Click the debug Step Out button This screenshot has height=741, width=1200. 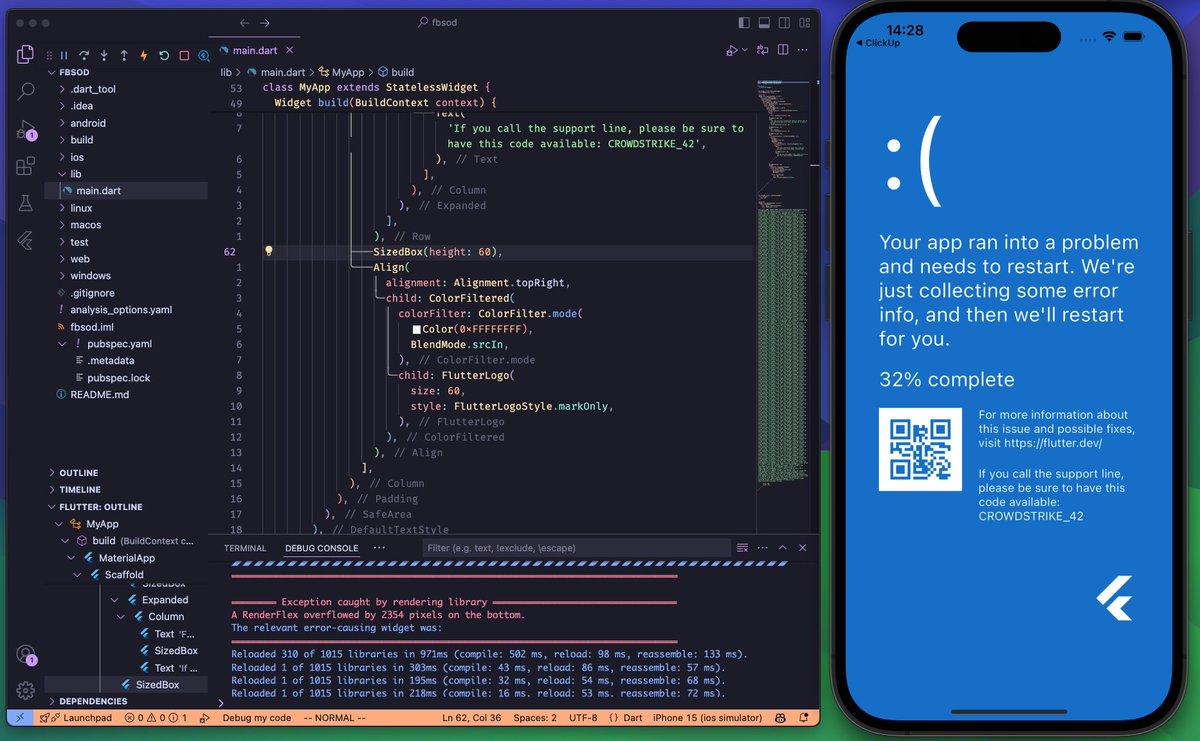click(124, 56)
